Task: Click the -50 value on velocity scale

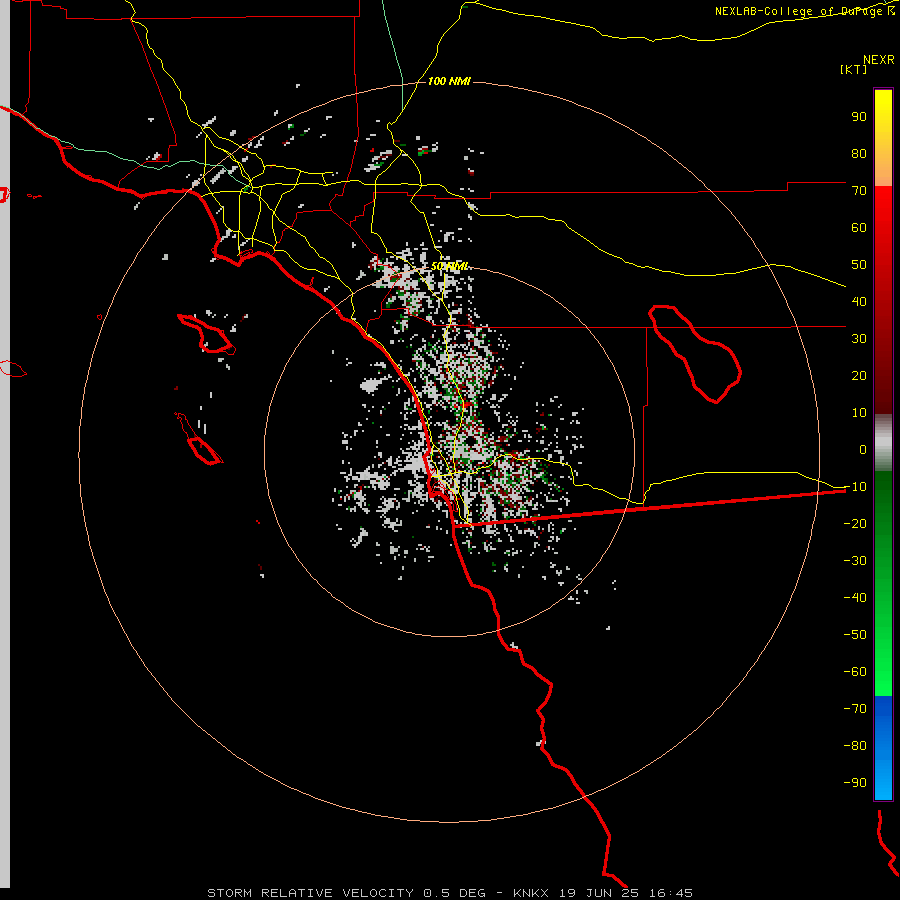Action: pos(855,635)
